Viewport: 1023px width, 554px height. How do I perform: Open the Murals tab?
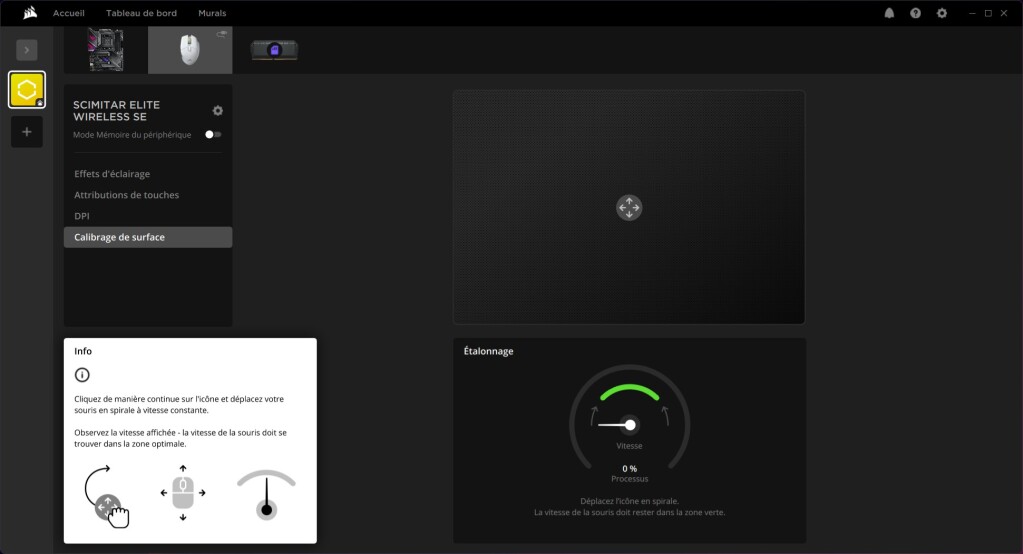(x=212, y=13)
